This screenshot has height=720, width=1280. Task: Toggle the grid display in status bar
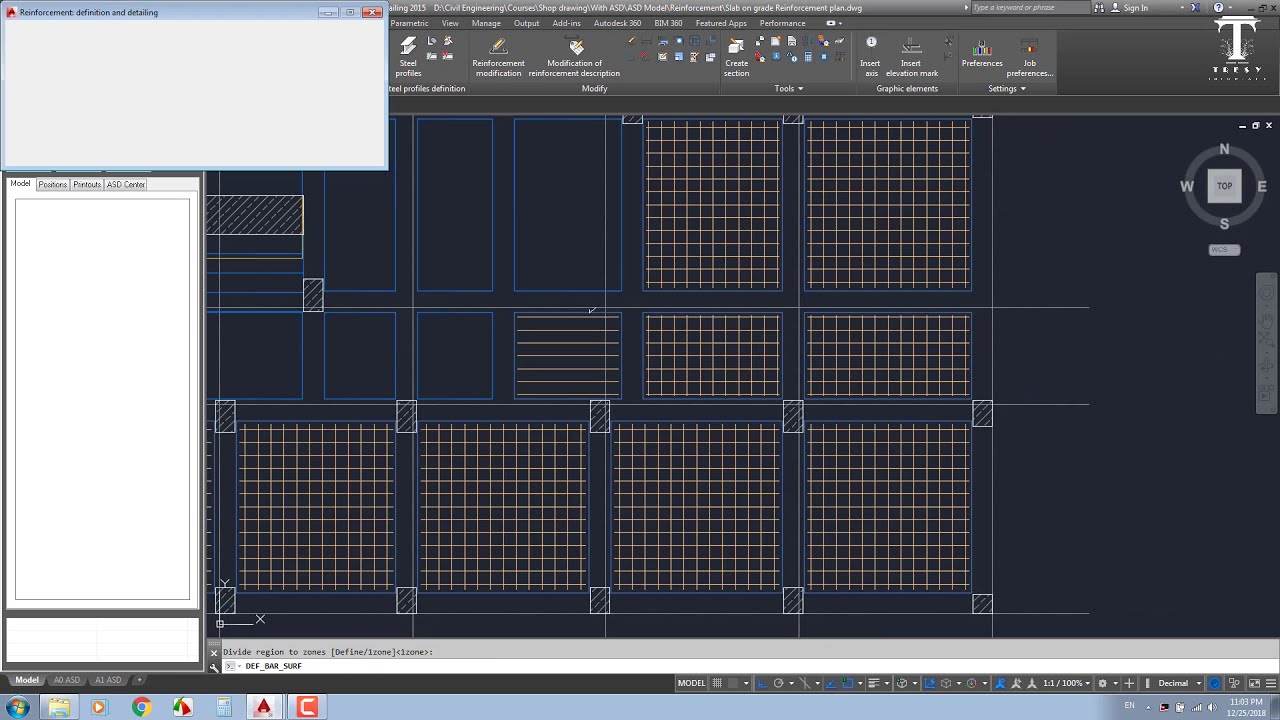[x=717, y=683]
